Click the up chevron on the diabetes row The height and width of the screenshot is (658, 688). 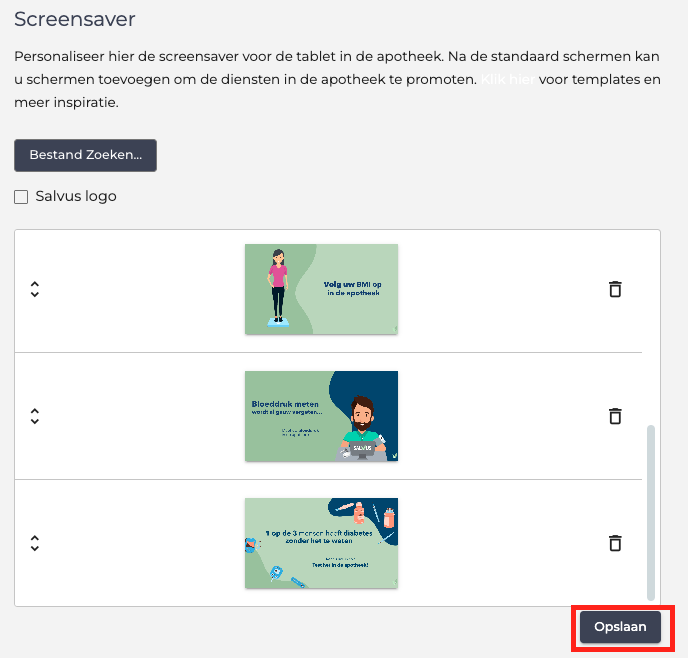click(34, 538)
